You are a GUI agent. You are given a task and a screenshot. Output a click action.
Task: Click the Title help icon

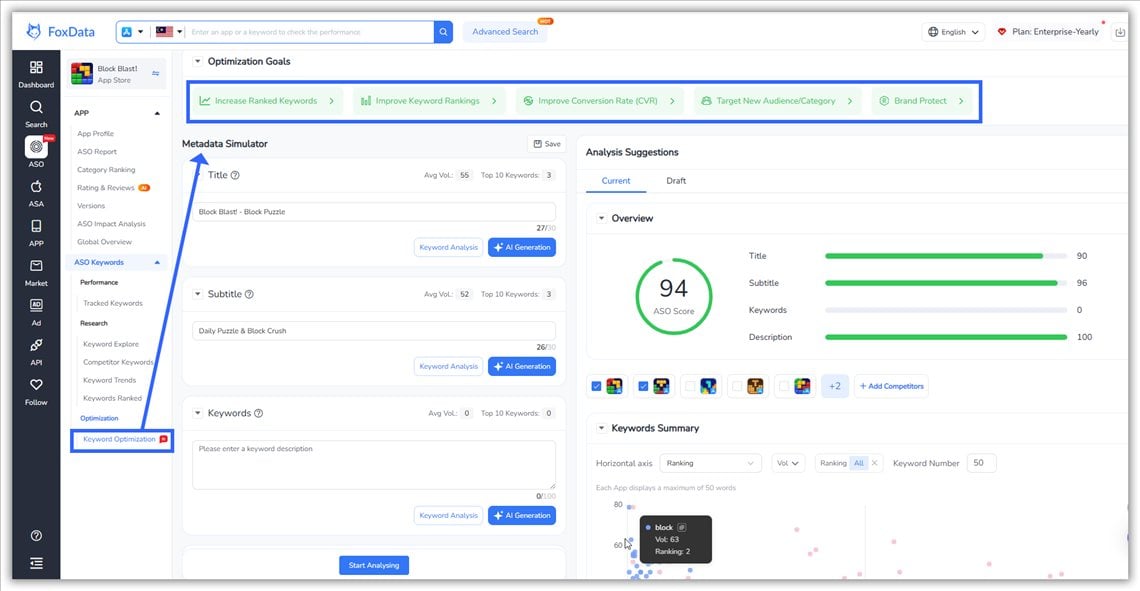point(235,175)
